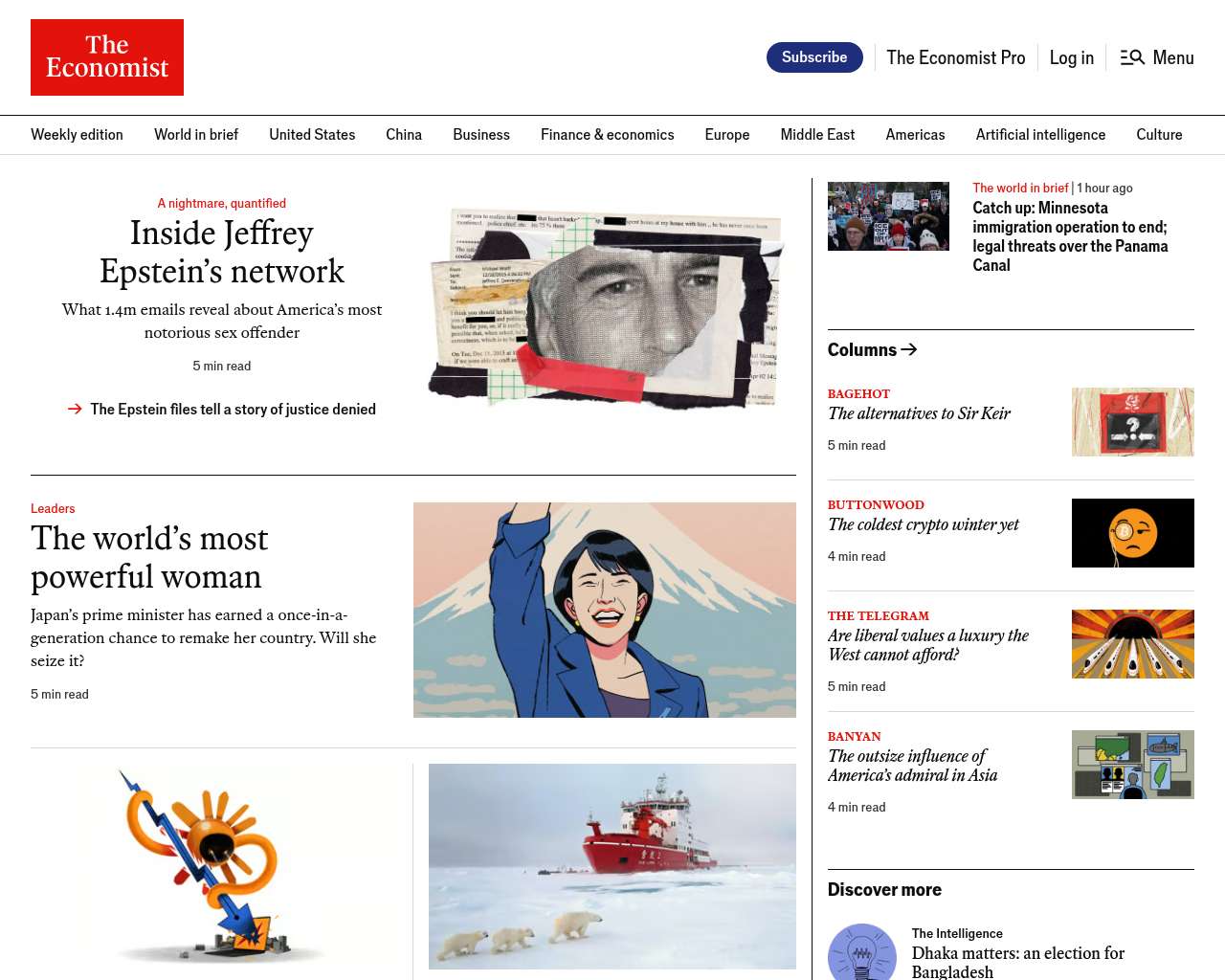Screen dimensions: 1225x980
Task: Click the Leaders section label
Action: tap(53, 508)
